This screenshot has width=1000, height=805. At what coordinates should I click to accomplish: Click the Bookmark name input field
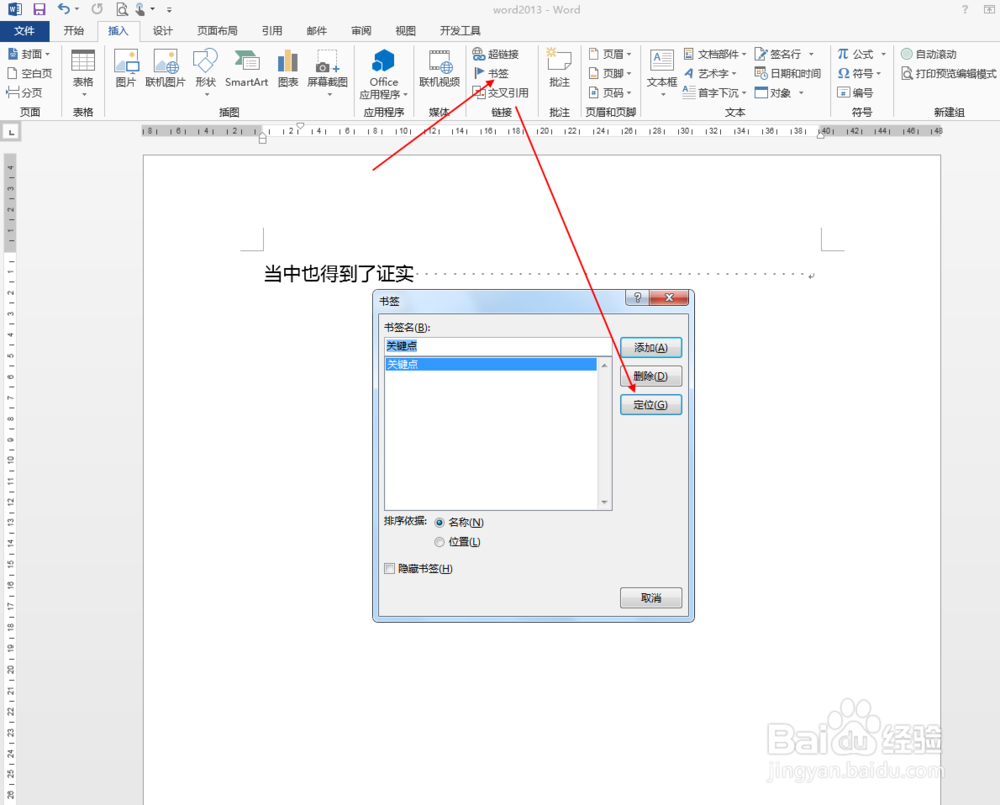[498, 346]
